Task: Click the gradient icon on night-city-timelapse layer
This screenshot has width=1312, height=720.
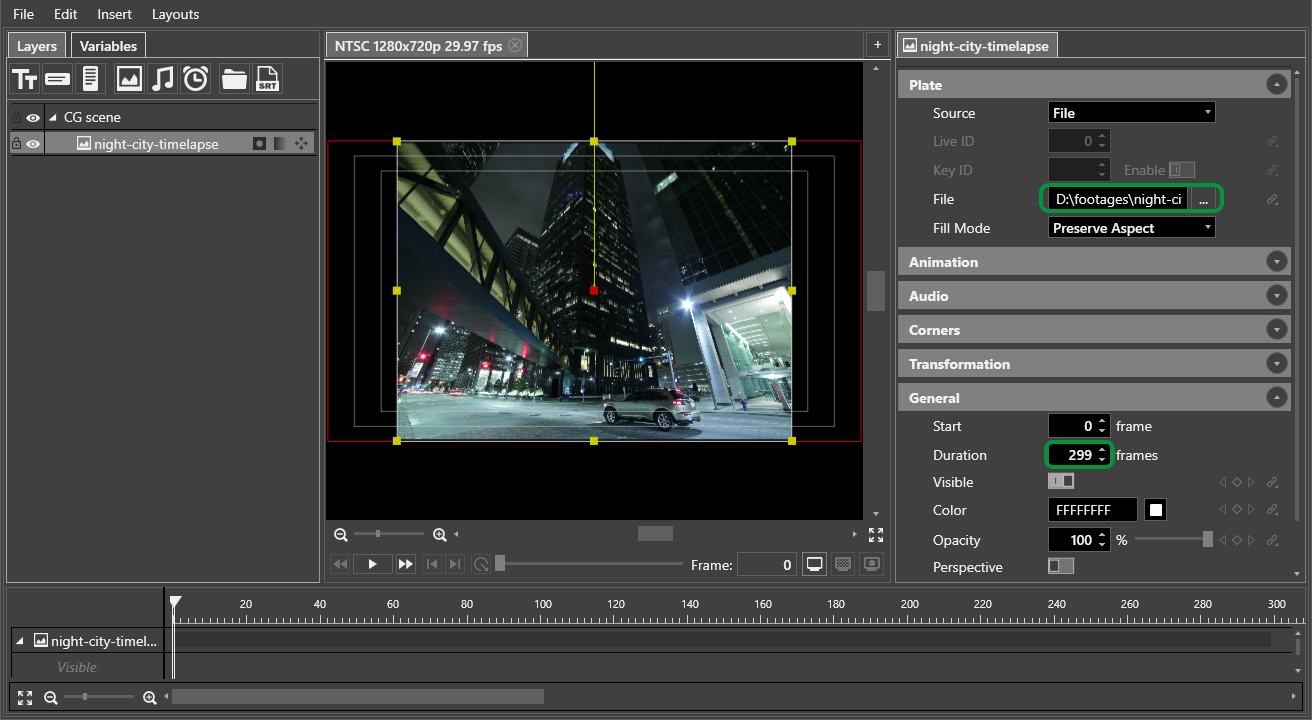Action: tap(280, 144)
